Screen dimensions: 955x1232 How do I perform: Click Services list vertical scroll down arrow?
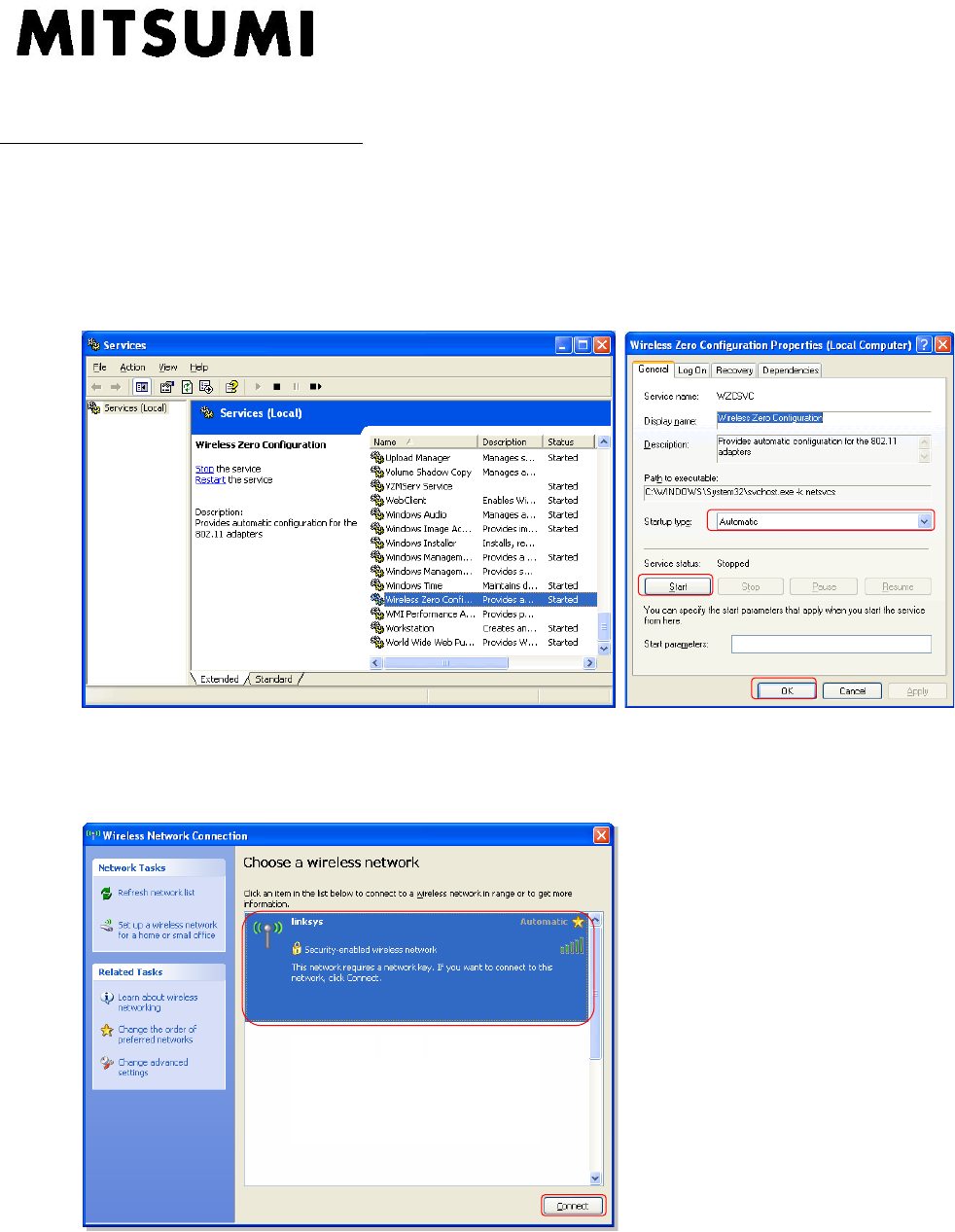(x=604, y=649)
